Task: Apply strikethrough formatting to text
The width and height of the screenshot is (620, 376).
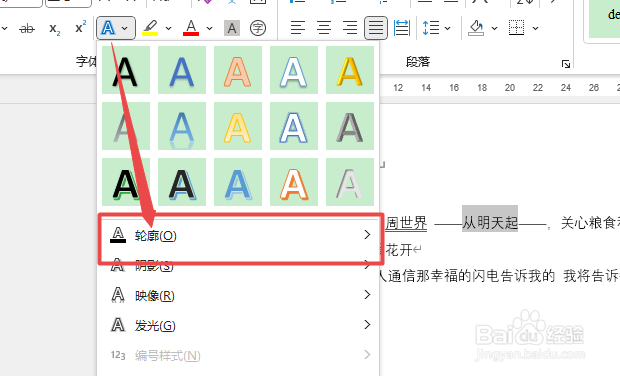Action: (27, 28)
